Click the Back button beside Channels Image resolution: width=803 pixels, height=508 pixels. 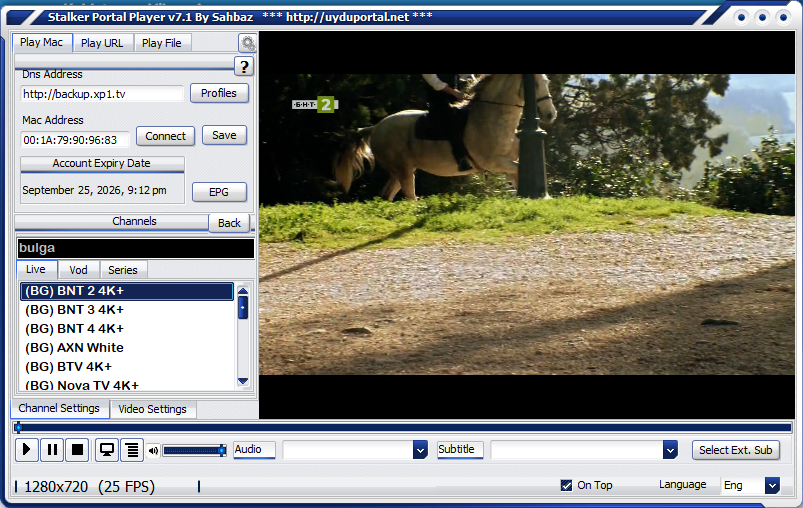pyautogui.click(x=229, y=223)
